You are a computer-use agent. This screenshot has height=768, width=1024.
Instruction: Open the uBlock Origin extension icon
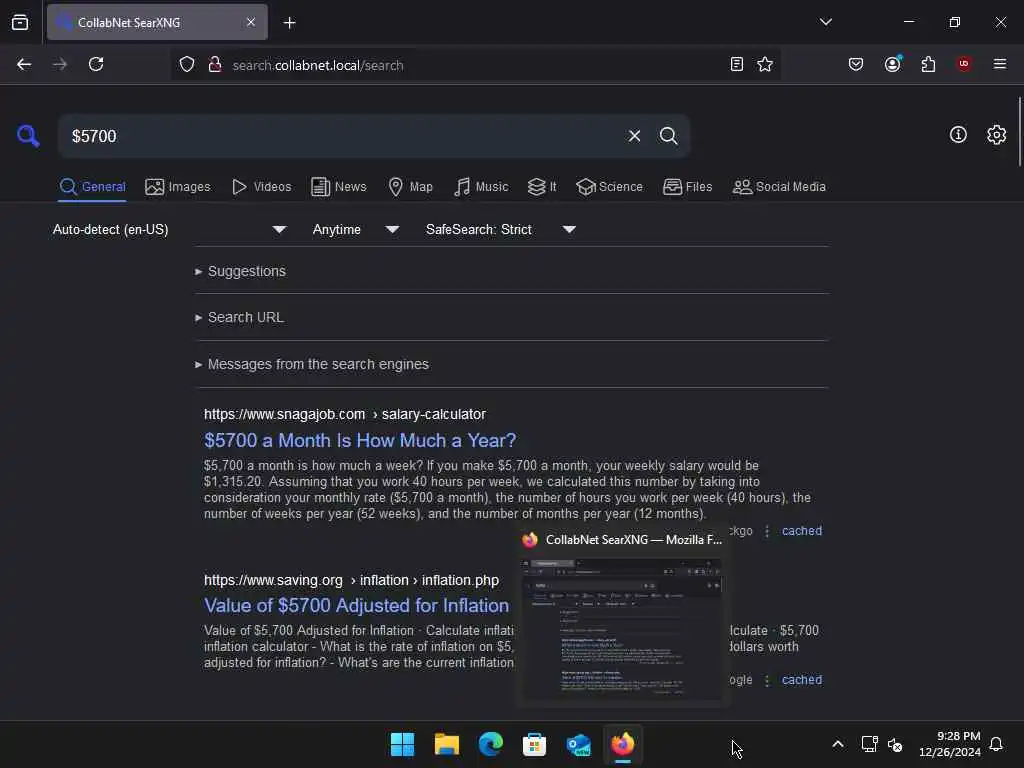click(964, 64)
